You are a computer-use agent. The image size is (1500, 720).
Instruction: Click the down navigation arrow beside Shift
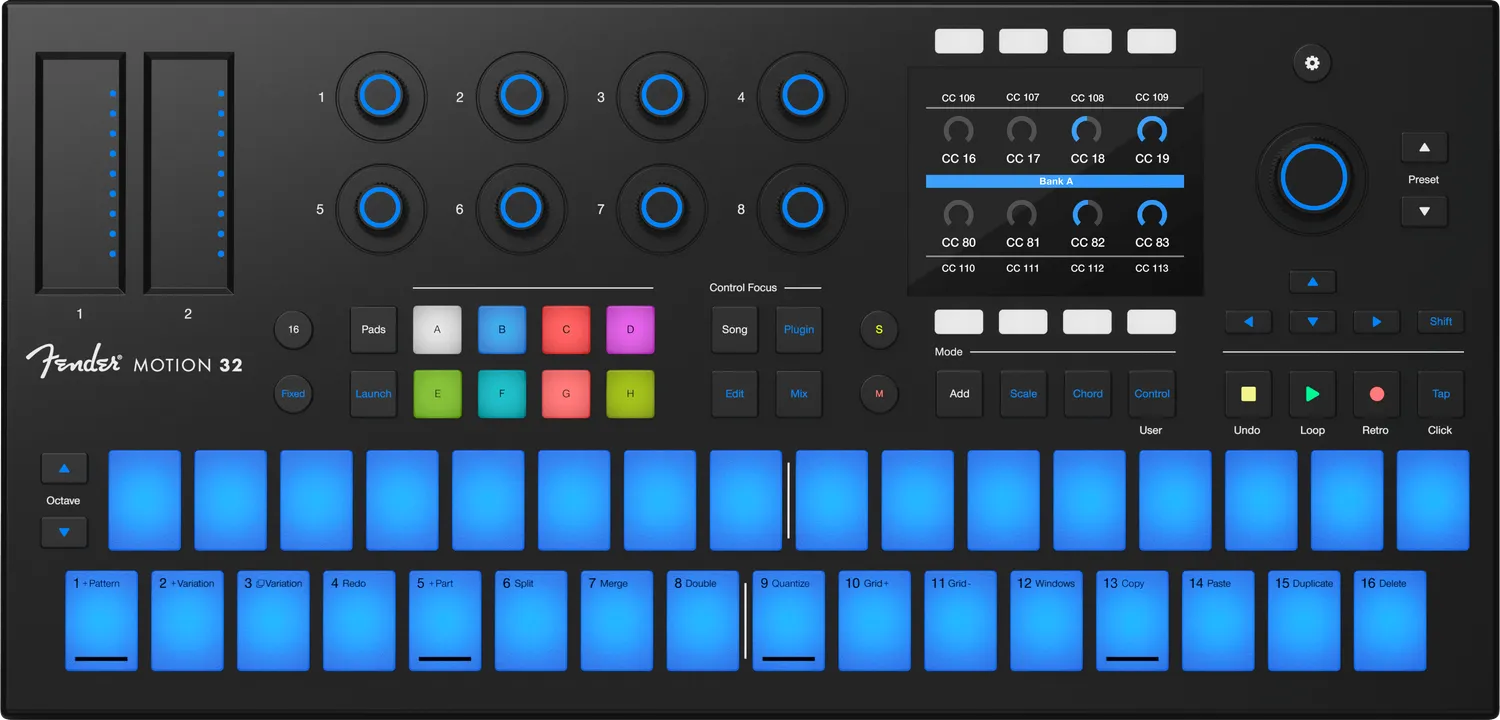tap(1313, 322)
